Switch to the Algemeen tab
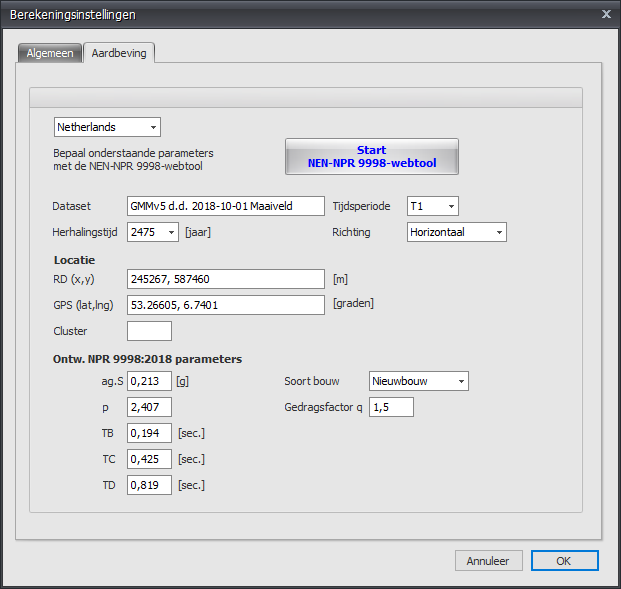The image size is (621, 589). pyautogui.click(x=50, y=53)
